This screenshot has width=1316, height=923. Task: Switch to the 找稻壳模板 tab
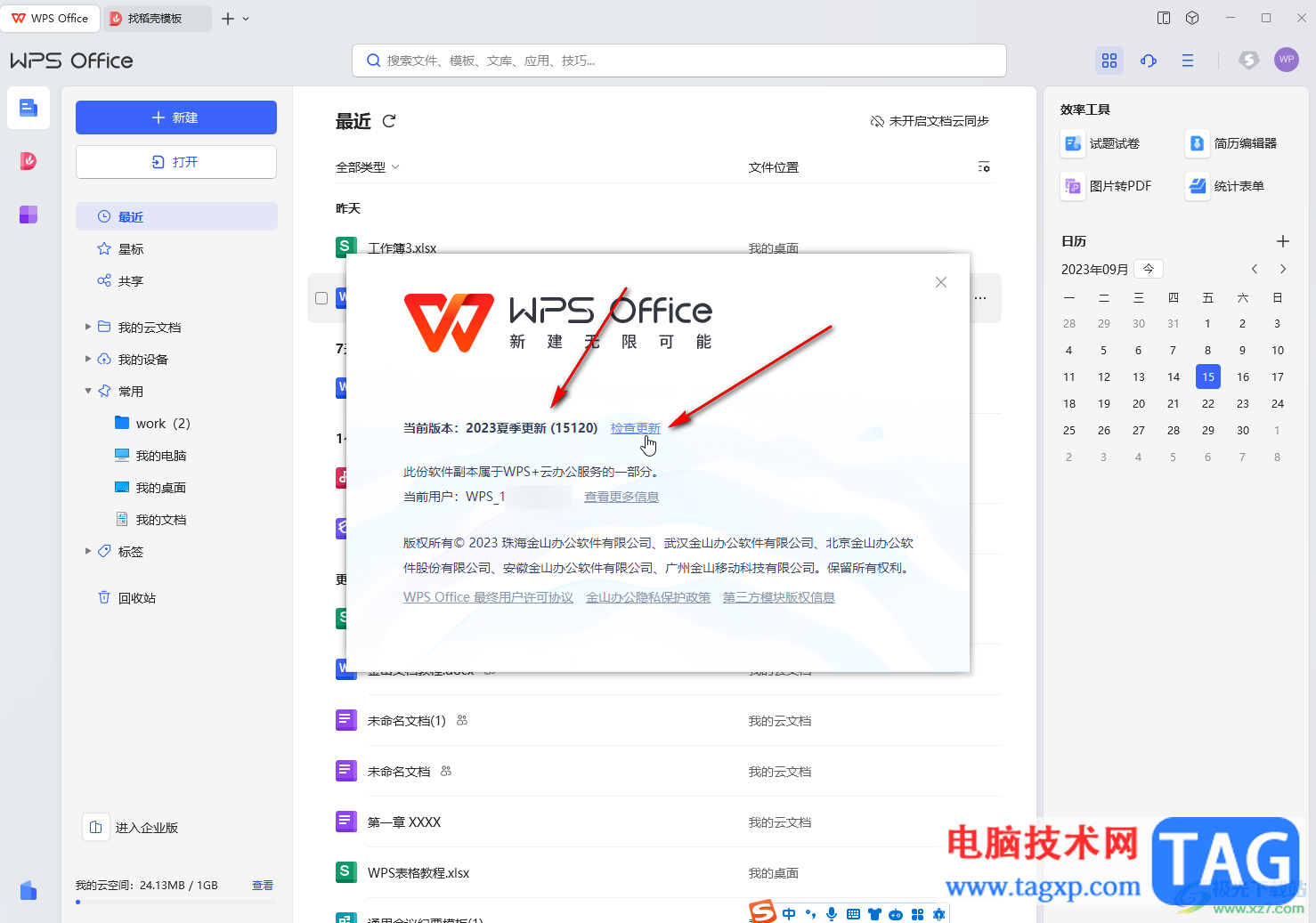(157, 18)
